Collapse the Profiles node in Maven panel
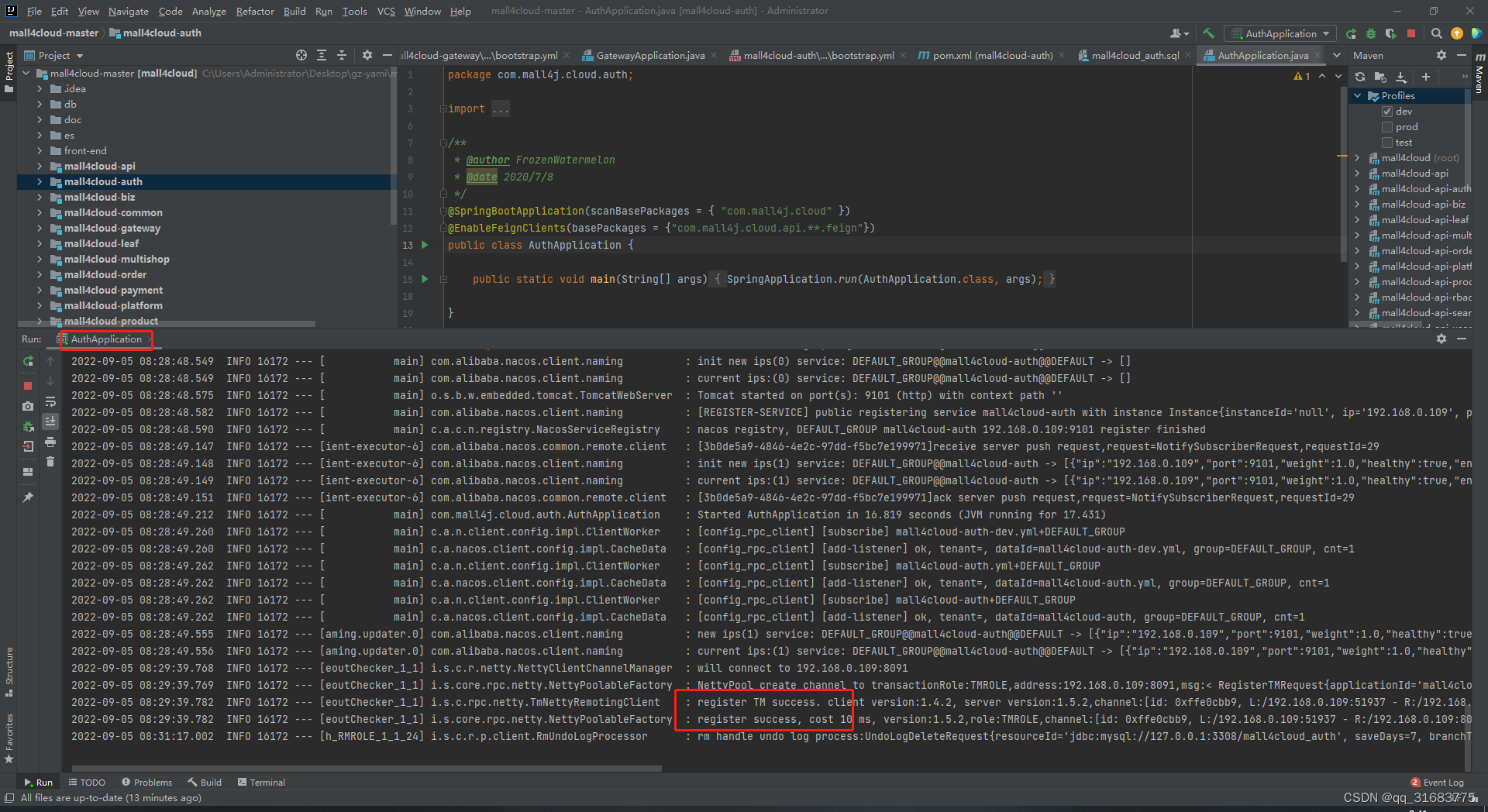Screen dimensions: 1488x812 point(1358,95)
